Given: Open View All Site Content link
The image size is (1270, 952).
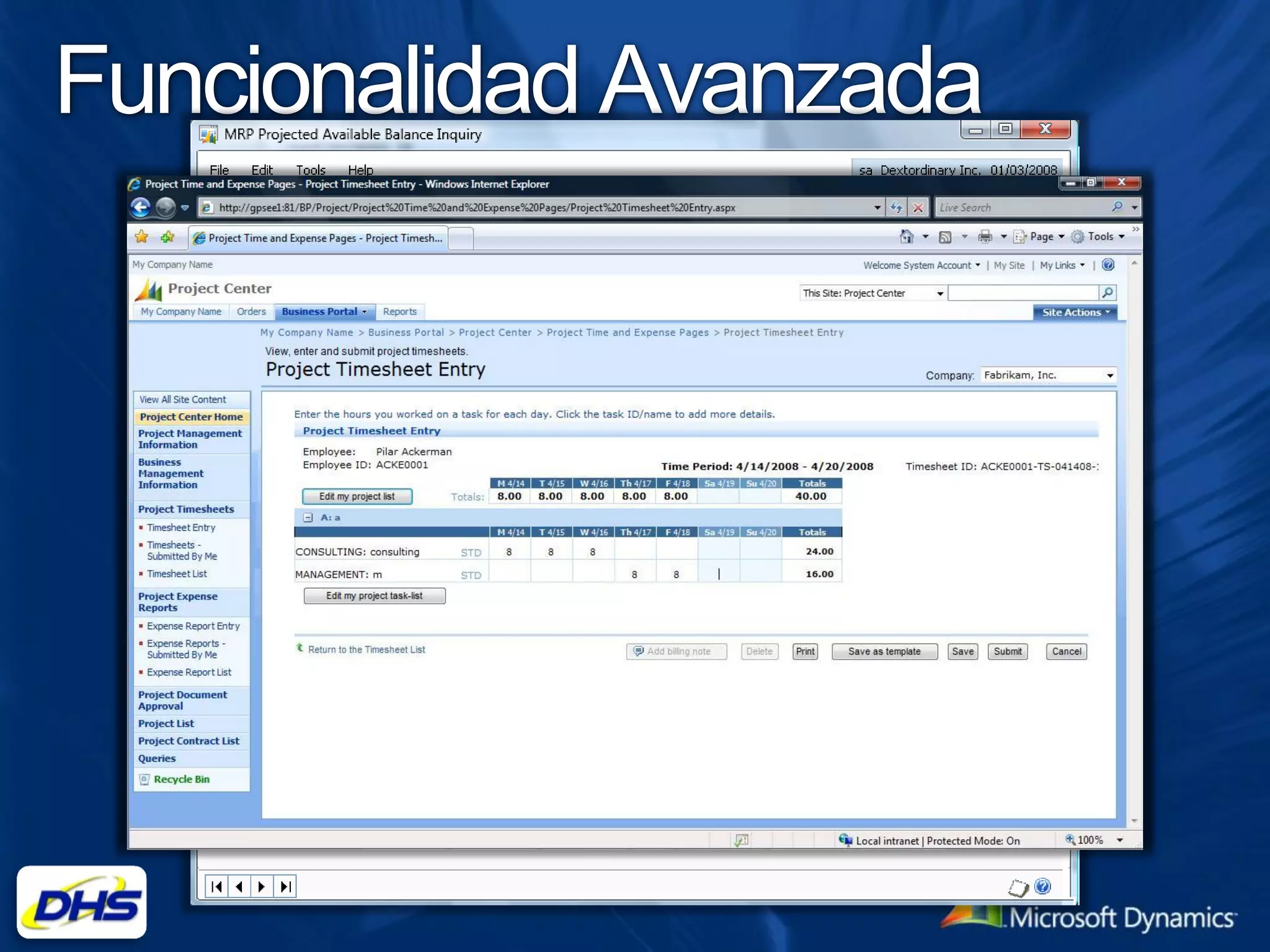Looking at the screenshot, I should click(x=182, y=400).
